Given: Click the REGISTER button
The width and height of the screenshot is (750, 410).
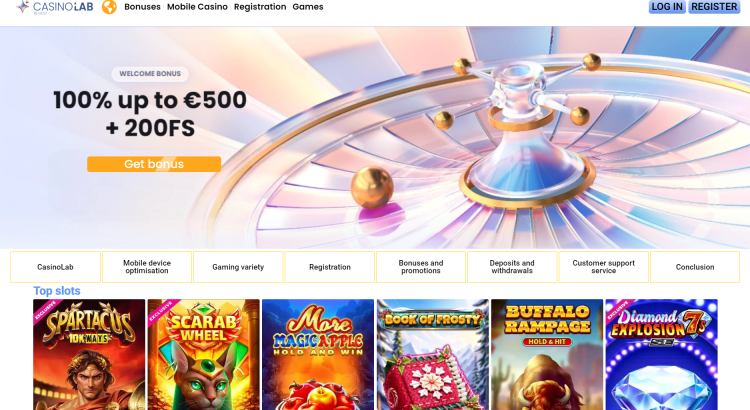Looking at the screenshot, I should coord(714,7).
